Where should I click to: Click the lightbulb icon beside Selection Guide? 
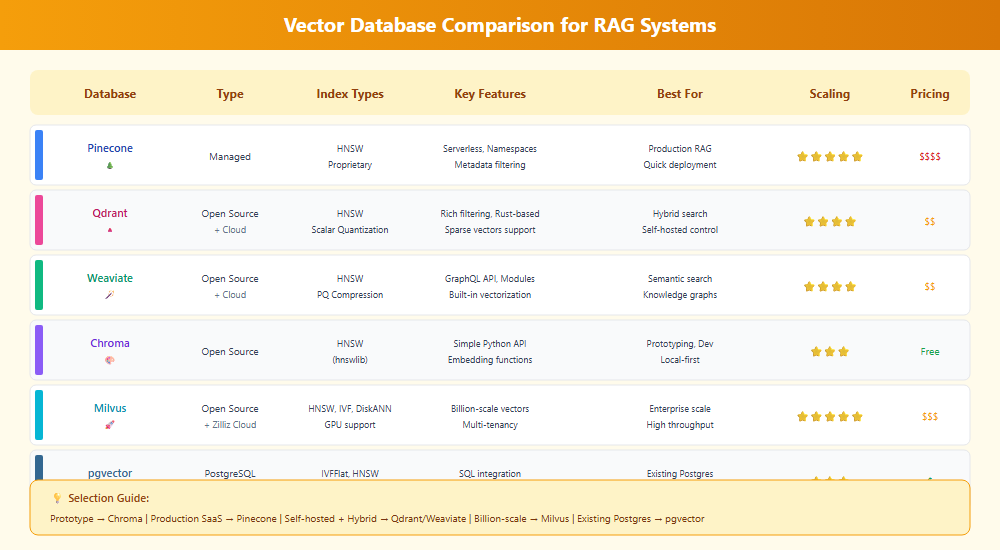pos(56,498)
